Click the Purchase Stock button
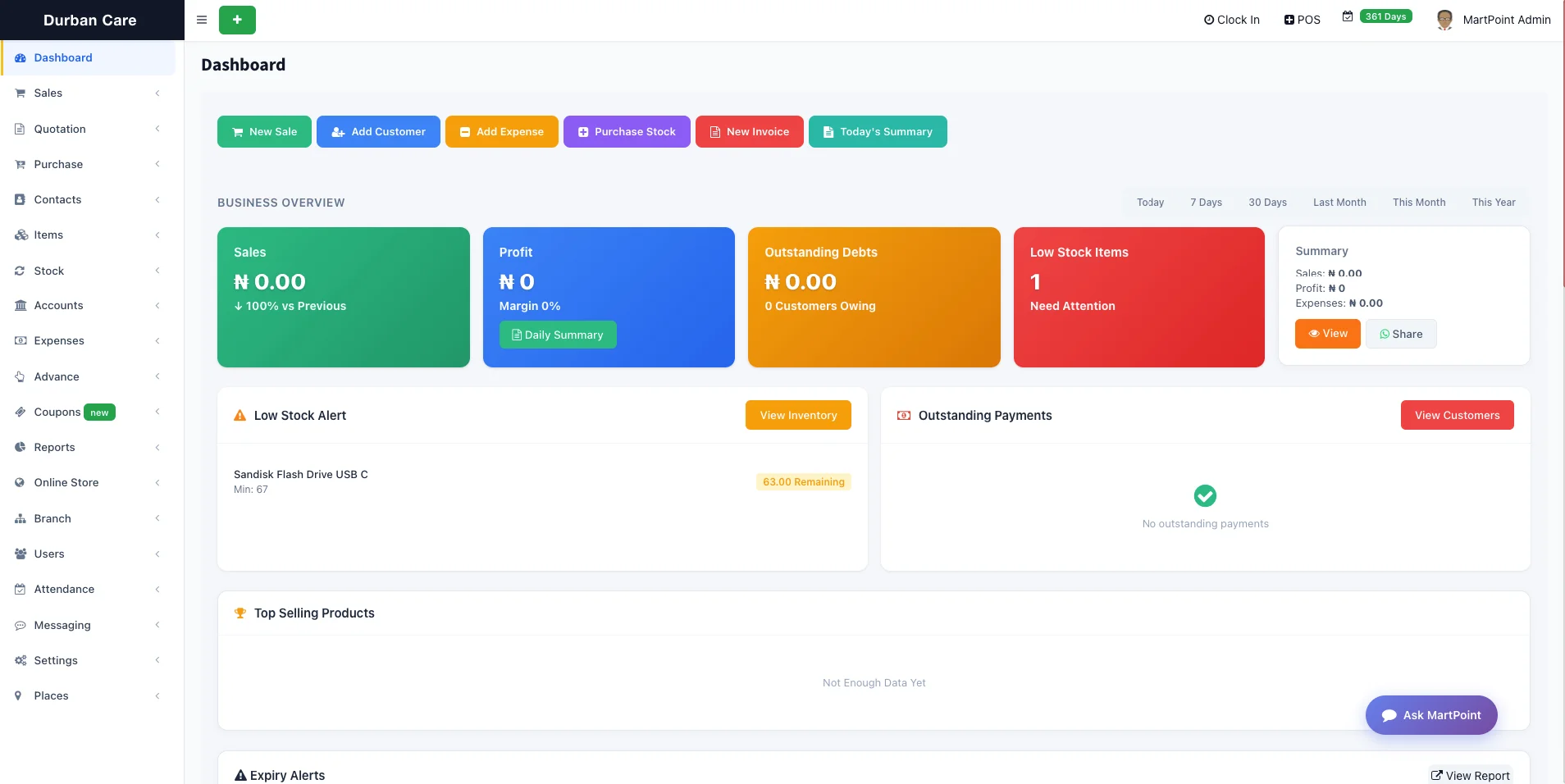 pos(627,132)
